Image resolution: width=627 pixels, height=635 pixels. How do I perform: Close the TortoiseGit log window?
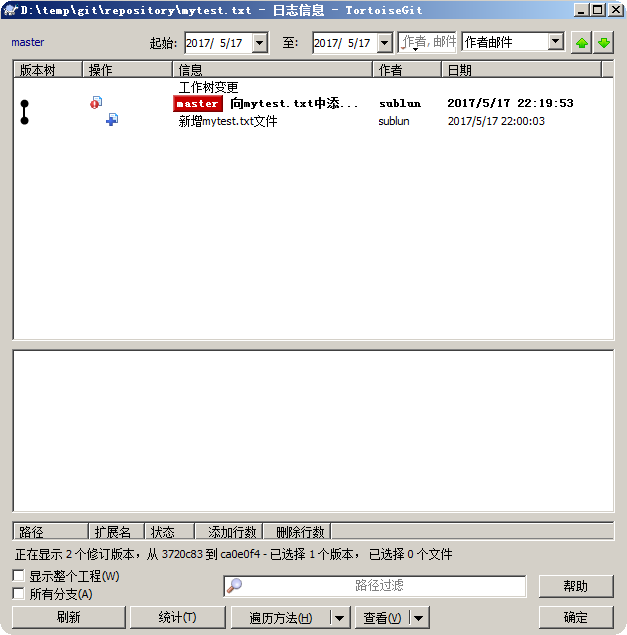pyautogui.click(x=616, y=10)
